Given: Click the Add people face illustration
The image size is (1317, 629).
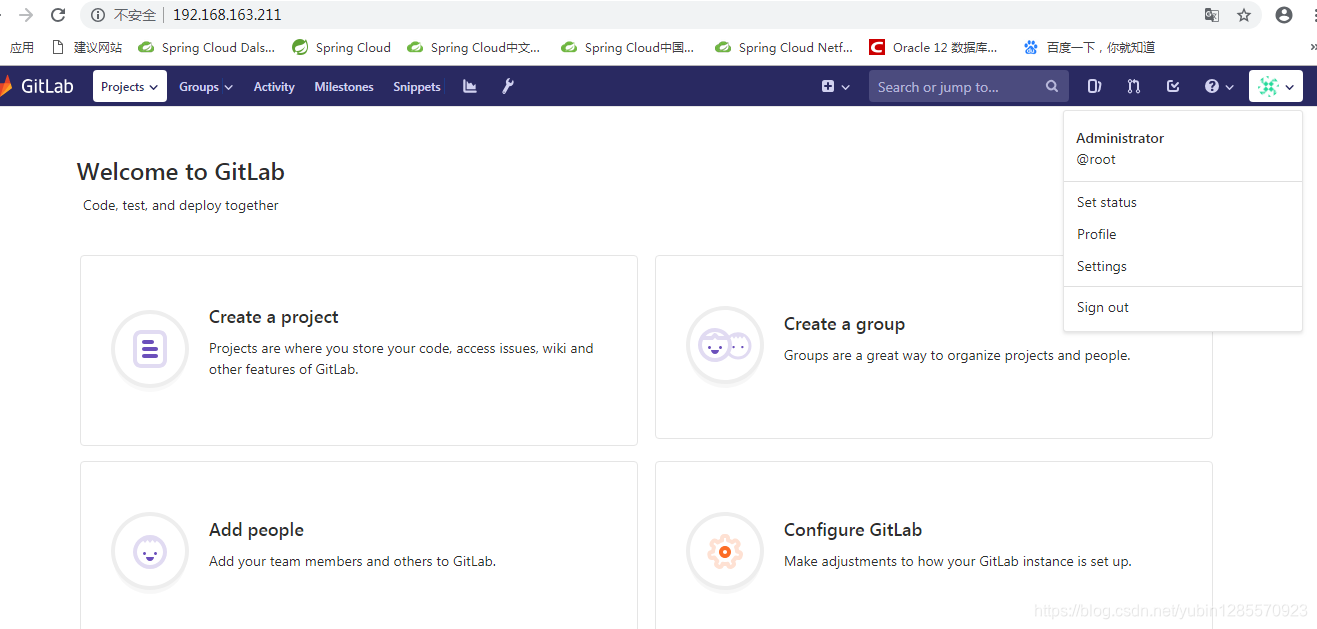Looking at the screenshot, I should coord(150,551).
